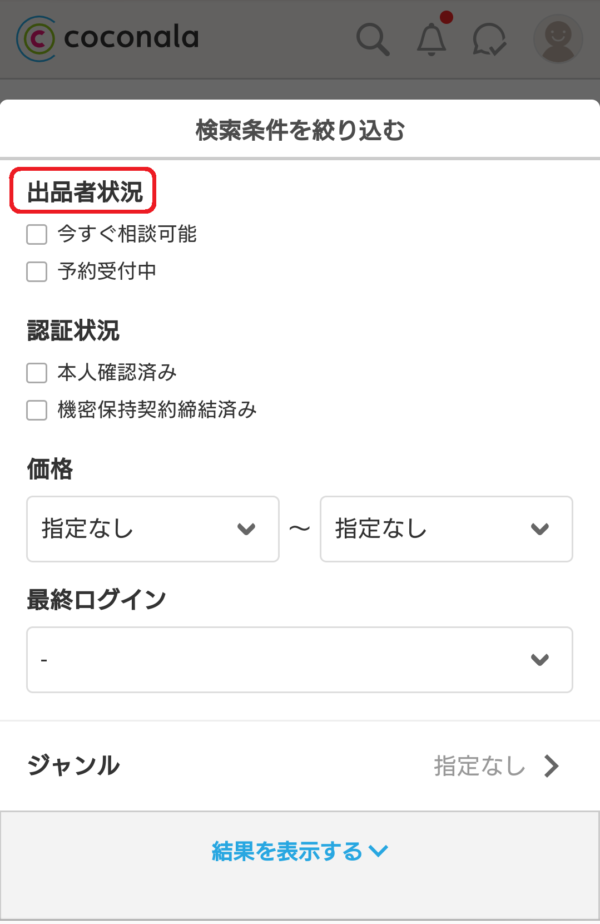Open the maximum price dropdown
The height and width of the screenshot is (924, 600).
click(446, 529)
